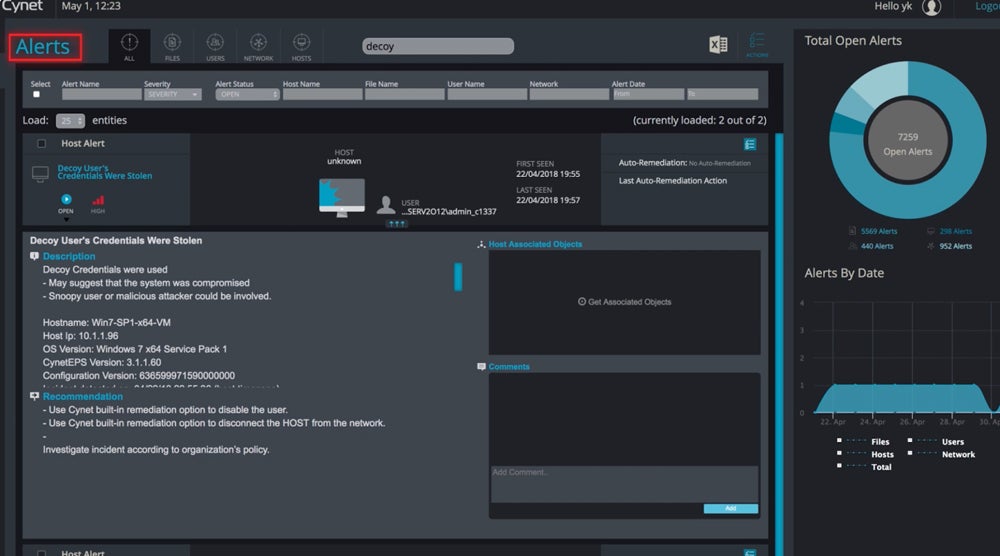Open the Decoy User's Credentials Were Stolen alert
This screenshot has width=1000, height=556.
(104, 172)
